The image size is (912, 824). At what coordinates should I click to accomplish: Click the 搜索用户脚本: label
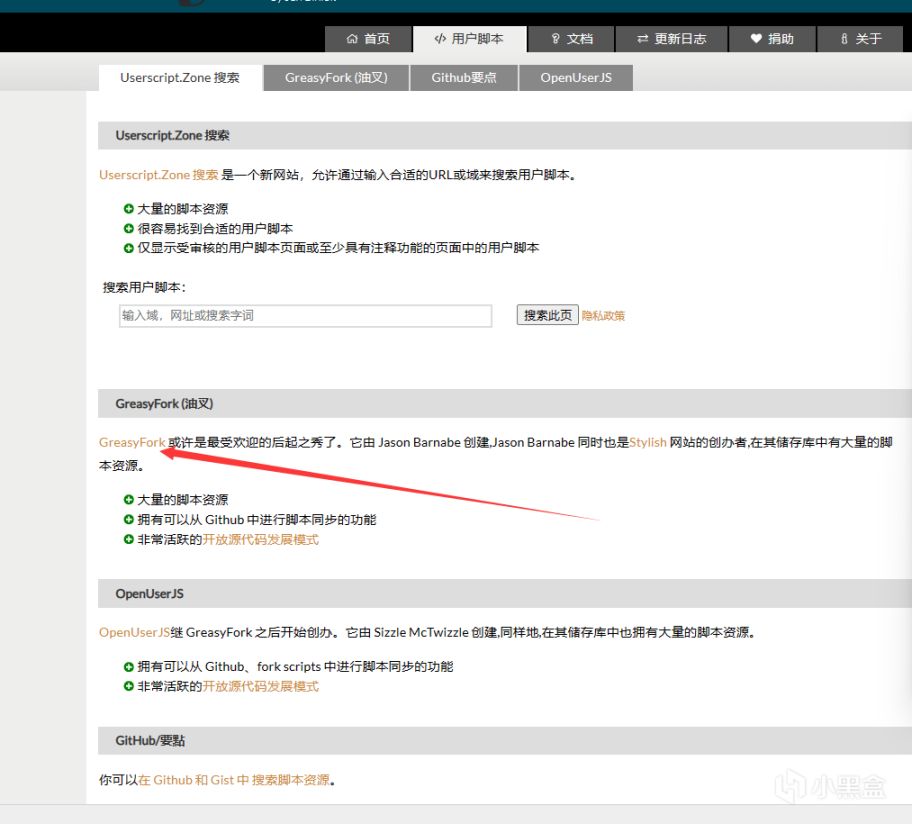[x=144, y=288]
